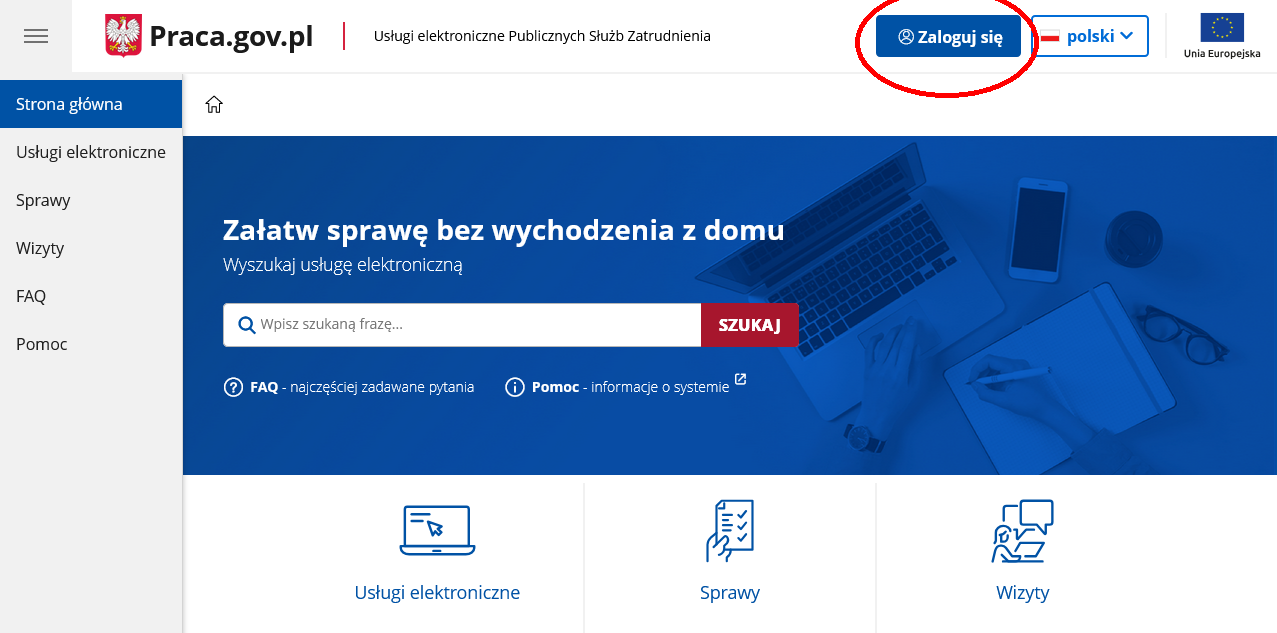Click the European Union flag logo
The width and height of the screenshot is (1277, 633).
[1221, 28]
